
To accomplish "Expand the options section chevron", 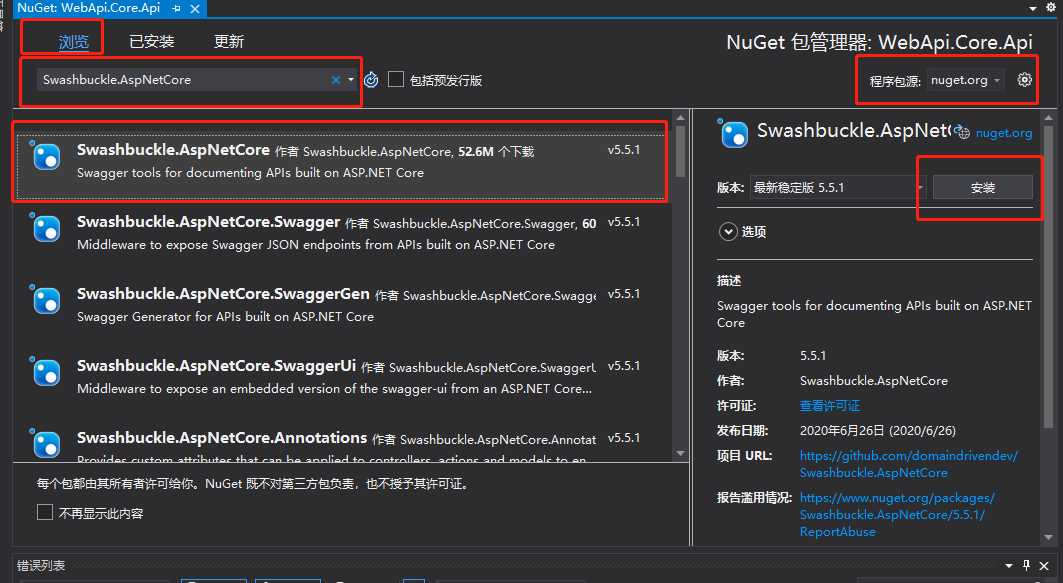I will pyautogui.click(x=727, y=232).
